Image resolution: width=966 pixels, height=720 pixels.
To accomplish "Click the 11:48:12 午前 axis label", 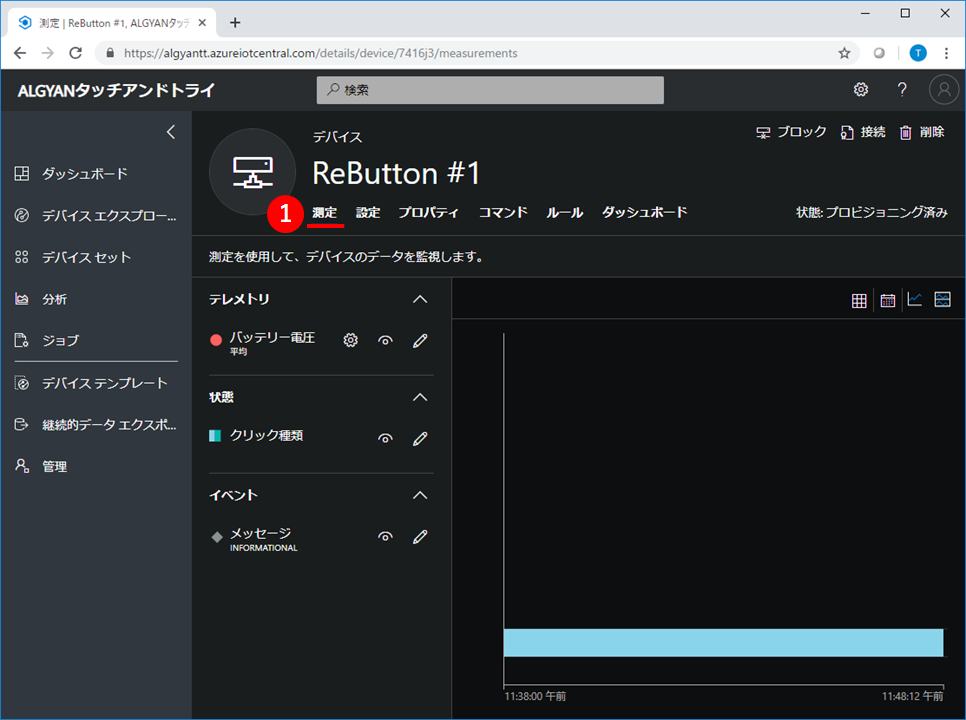I will tap(912, 697).
